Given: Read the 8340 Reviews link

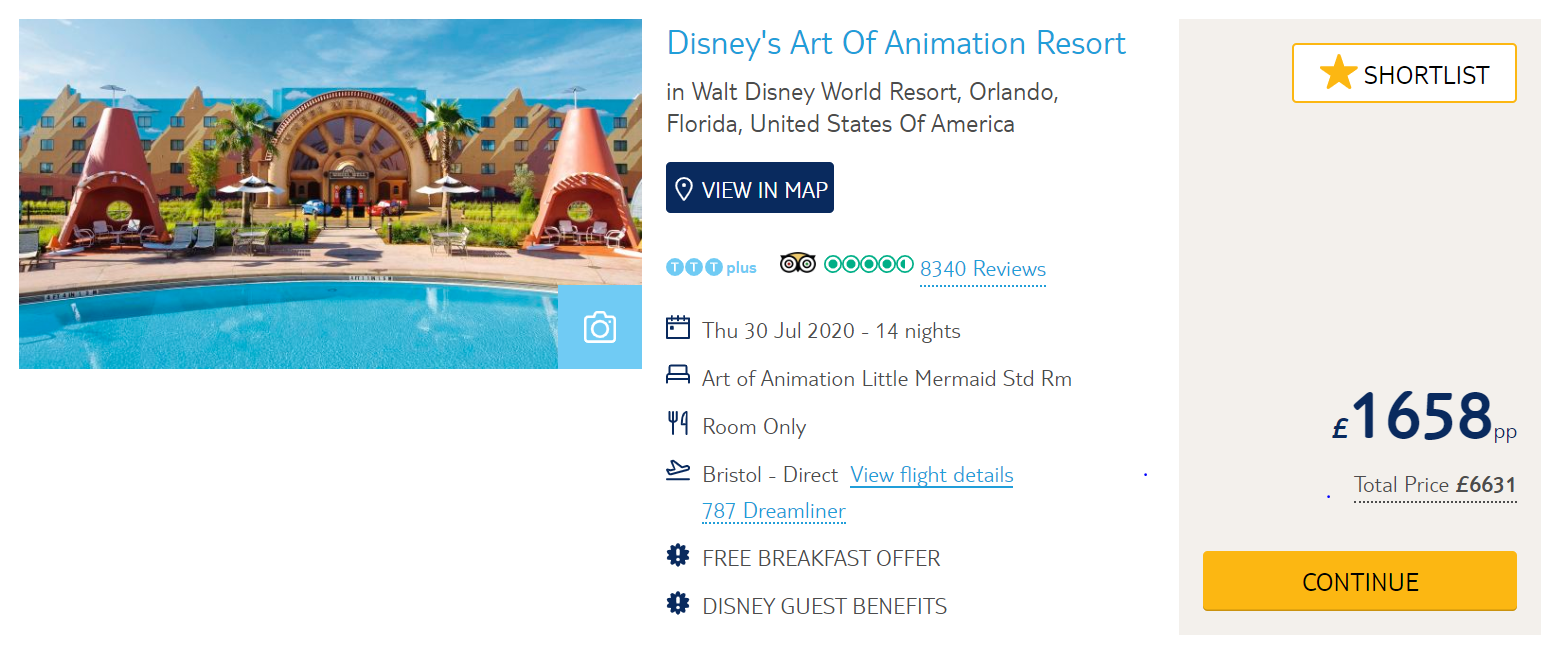Looking at the screenshot, I should pos(983,269).
